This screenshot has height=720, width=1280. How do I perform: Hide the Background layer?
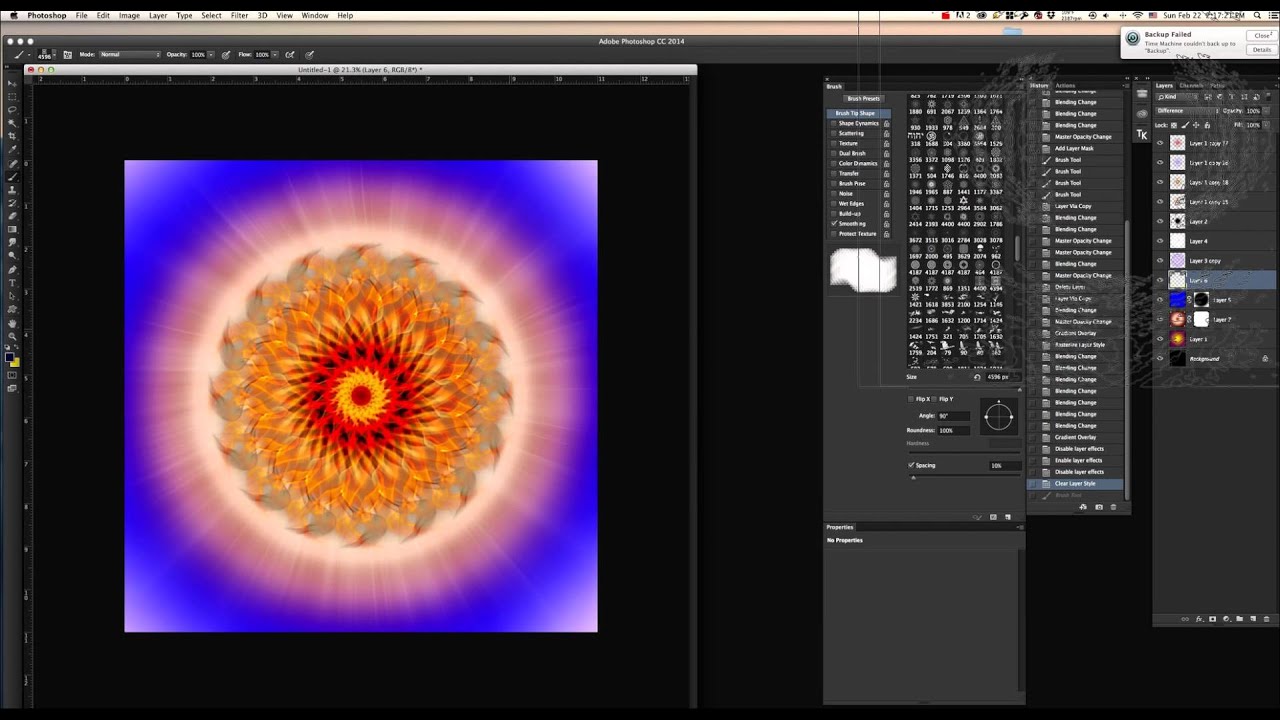click(1160, 358)
